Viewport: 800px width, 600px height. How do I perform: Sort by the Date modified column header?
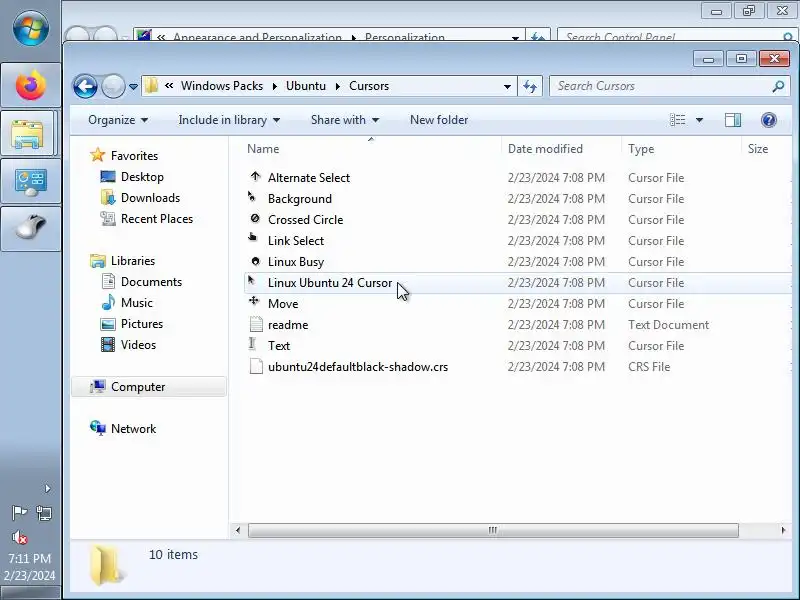pyautogui.click(x=561, y=148)
